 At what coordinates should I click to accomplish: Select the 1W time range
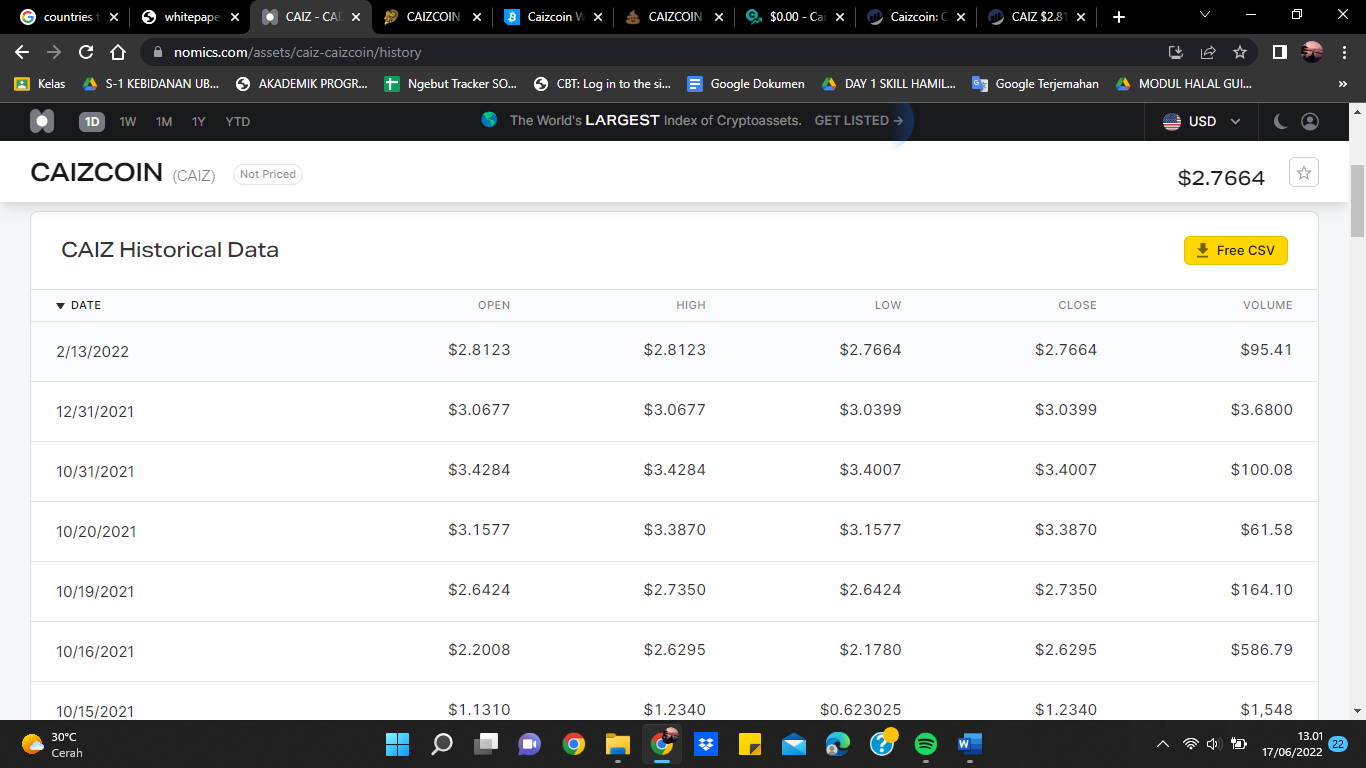click(128, 121)
